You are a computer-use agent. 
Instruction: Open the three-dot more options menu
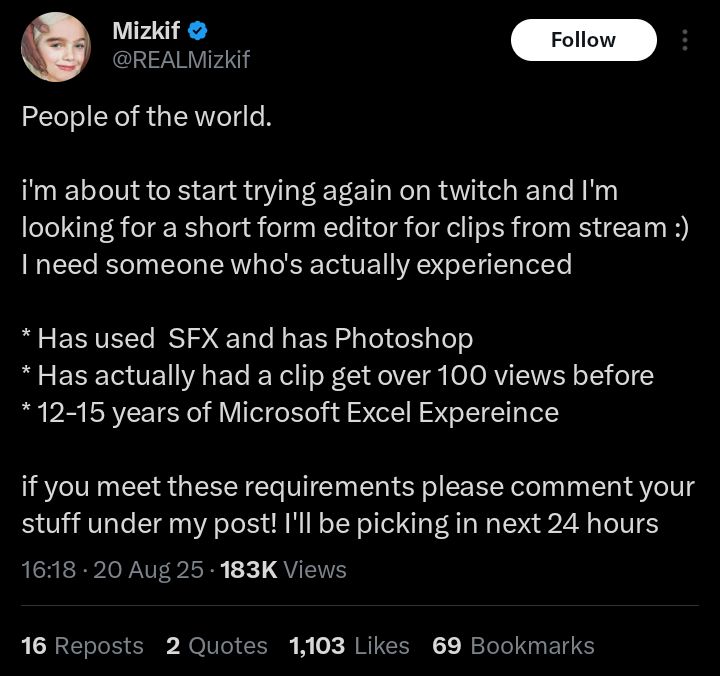click(x=685, y=40)
